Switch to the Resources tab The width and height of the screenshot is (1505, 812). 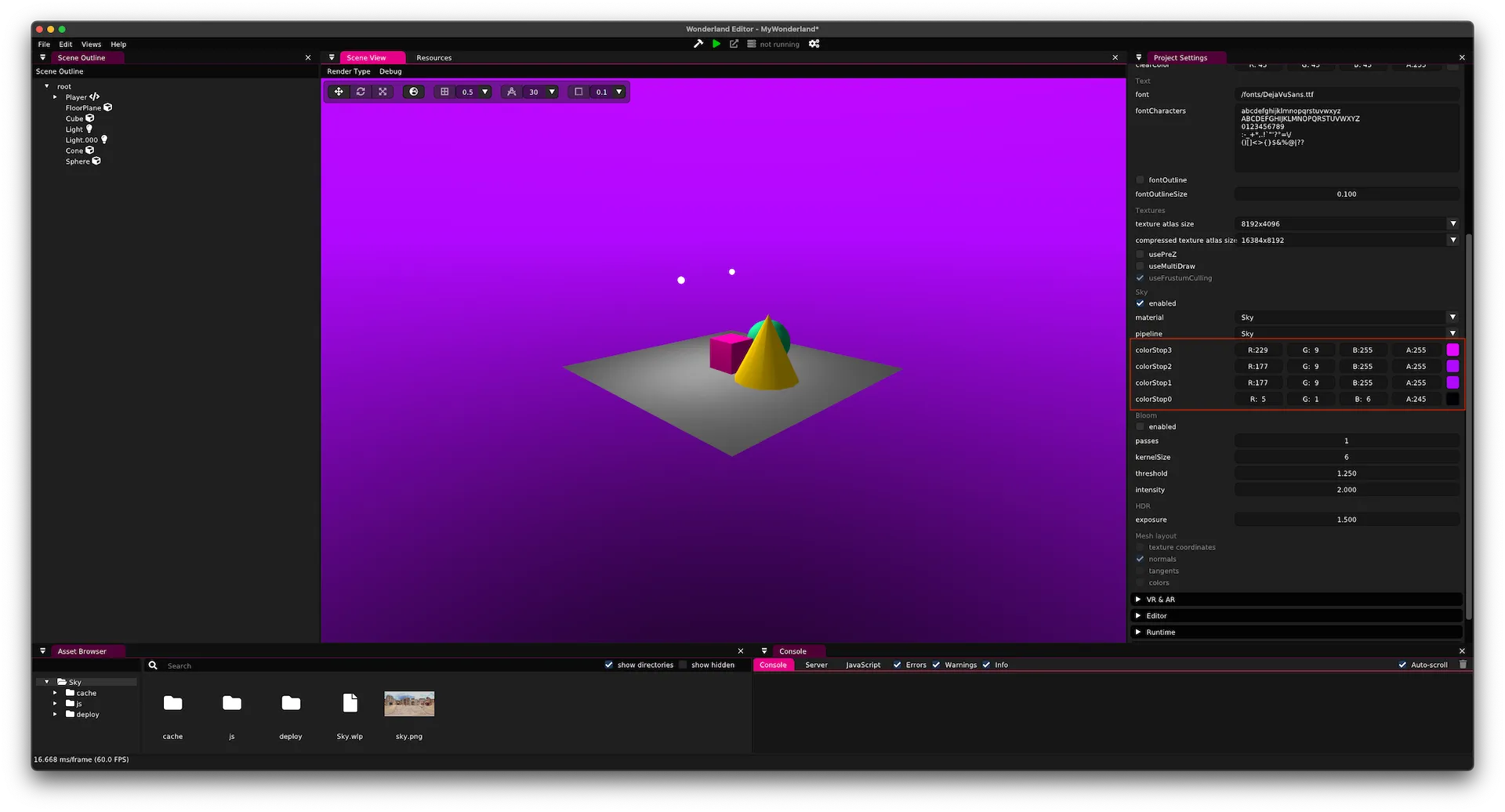tap(433, 57)
